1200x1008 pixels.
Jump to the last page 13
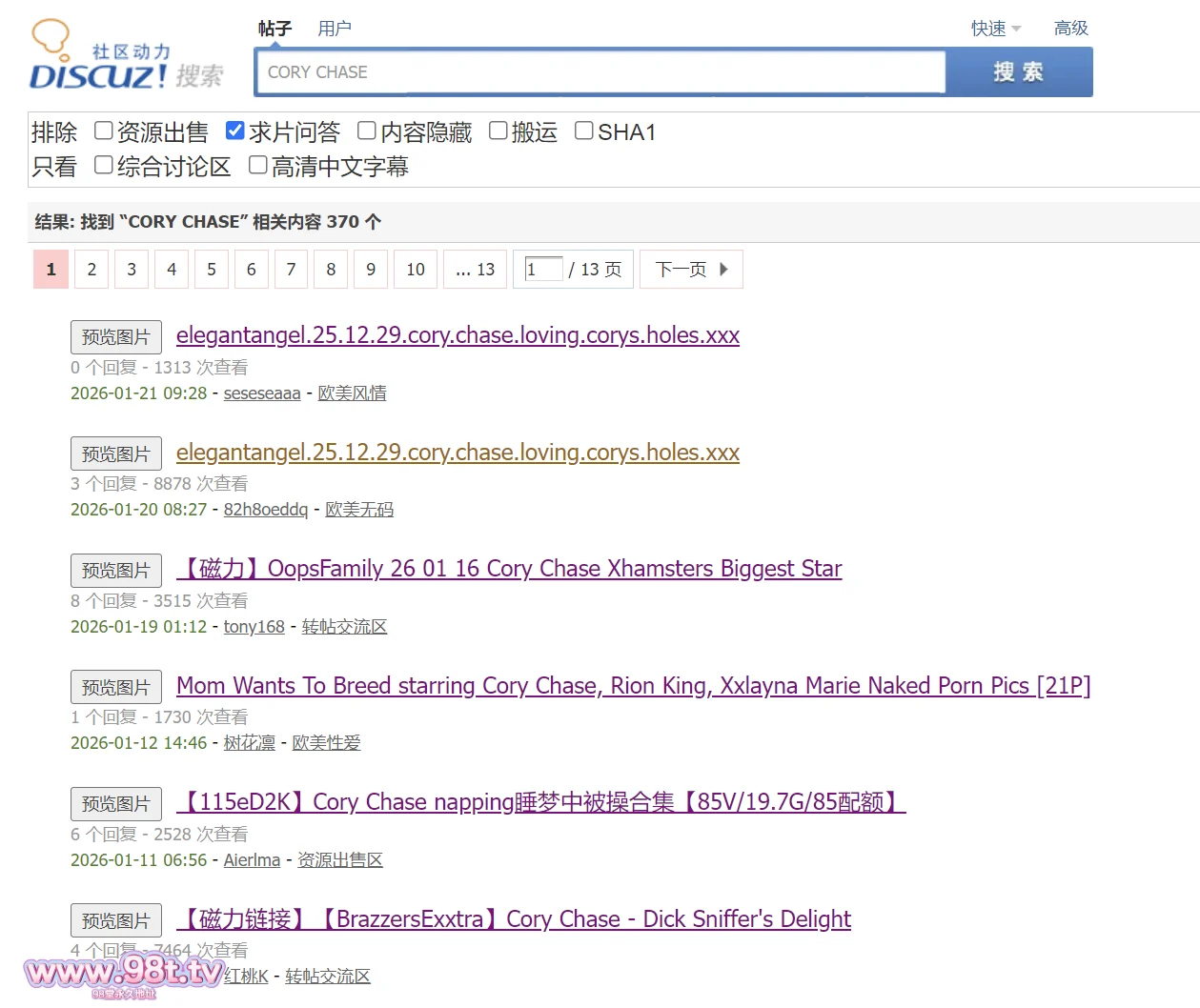click(475, 270)
